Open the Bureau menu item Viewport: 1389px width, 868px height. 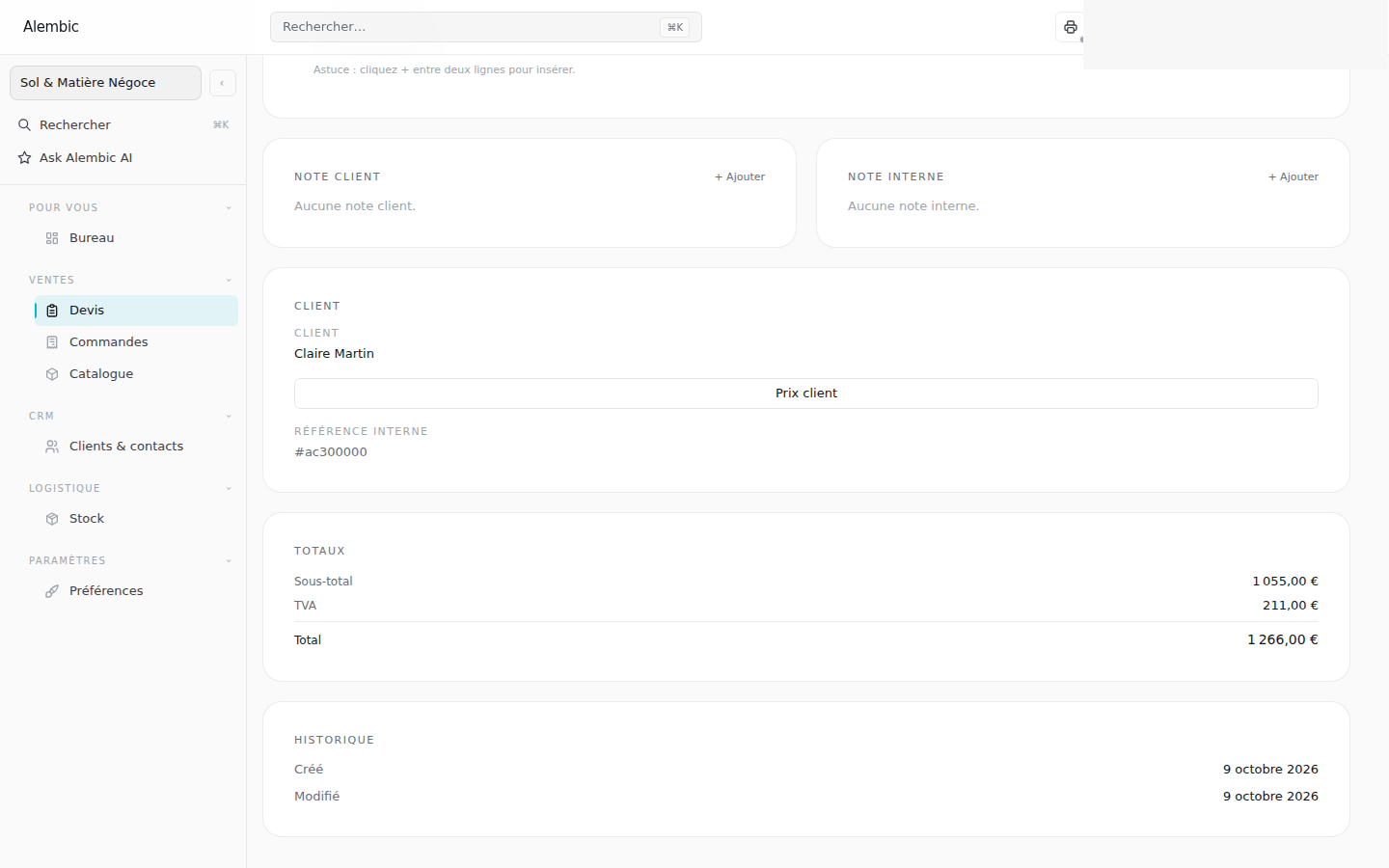136,238
